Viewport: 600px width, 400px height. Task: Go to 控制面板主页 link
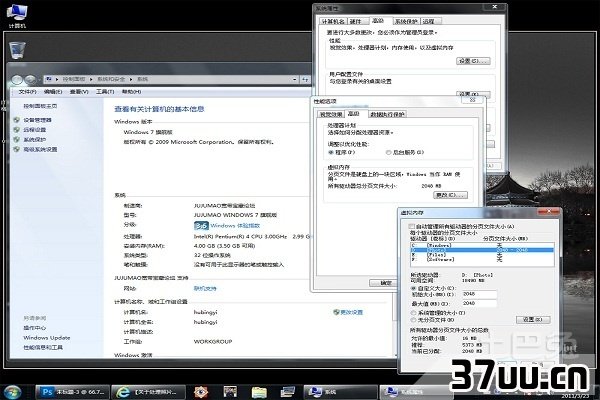[x=40, y=106]
